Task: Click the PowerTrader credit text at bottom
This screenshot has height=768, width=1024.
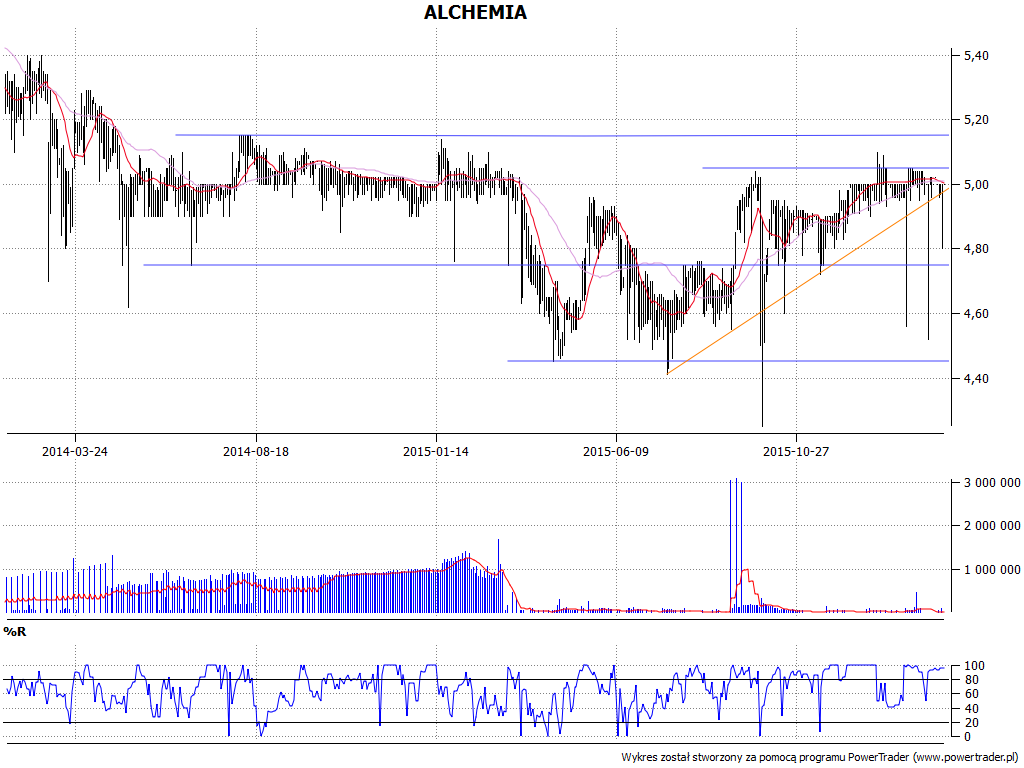Action: [820, 758]
